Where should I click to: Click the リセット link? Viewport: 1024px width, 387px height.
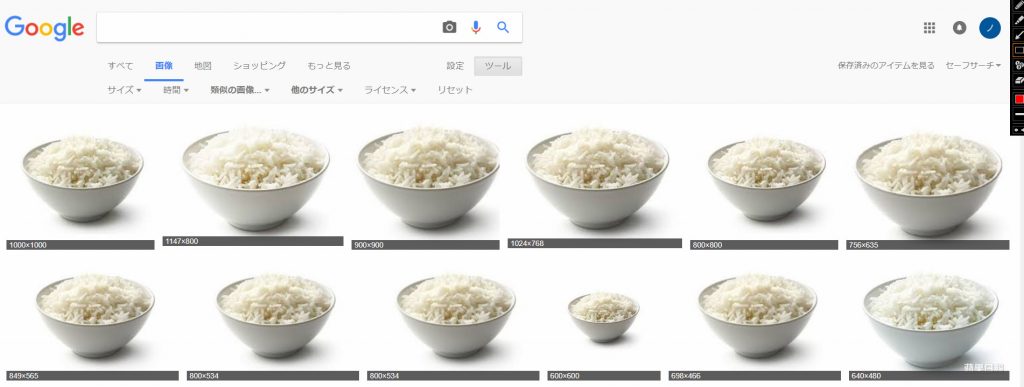click(455, 90)
